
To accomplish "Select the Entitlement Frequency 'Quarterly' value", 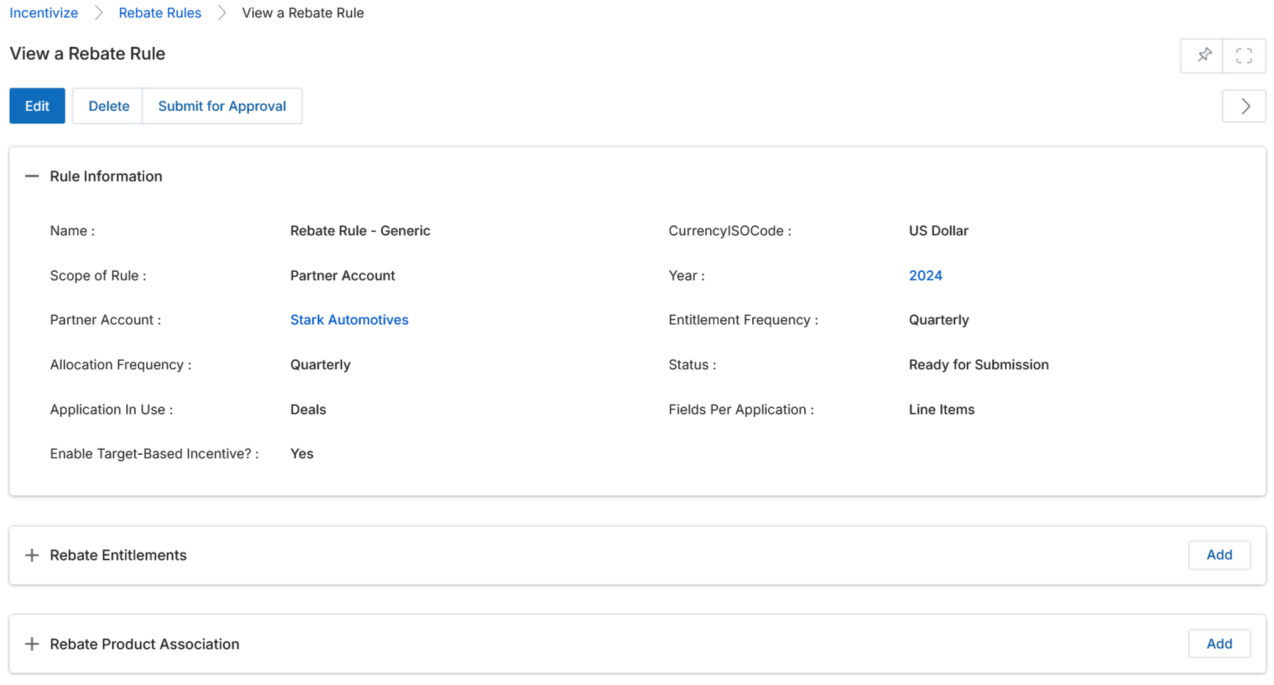I will (938, 320).
